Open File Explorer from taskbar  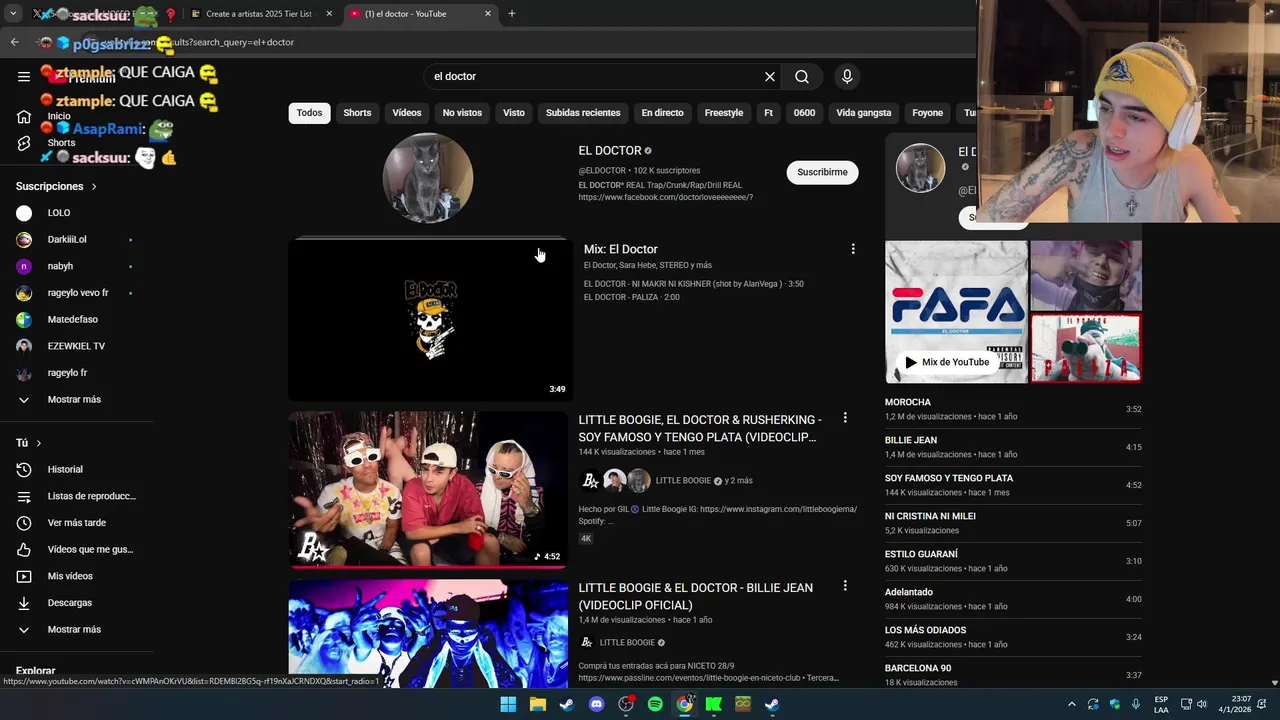point(538,704)
